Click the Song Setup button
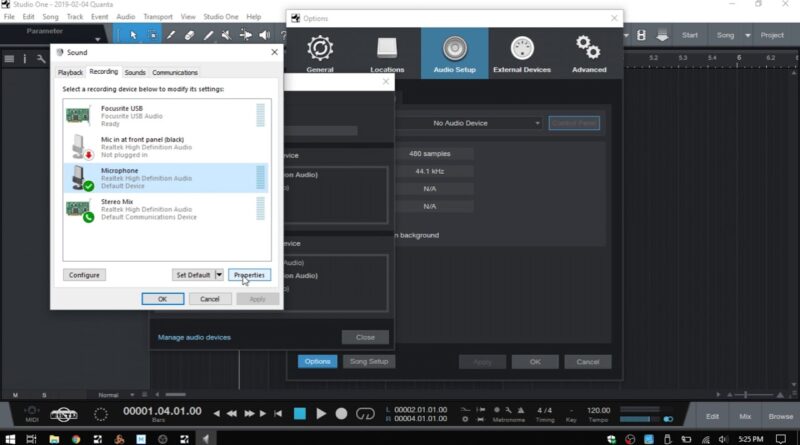 [369, 361]
